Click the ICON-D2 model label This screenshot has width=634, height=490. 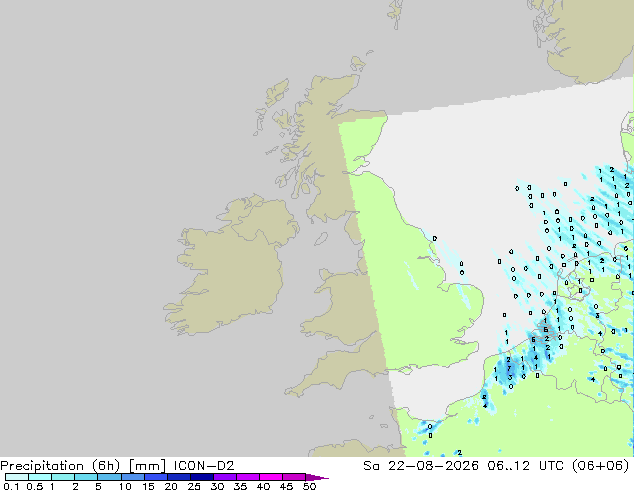tap(204, 466)
